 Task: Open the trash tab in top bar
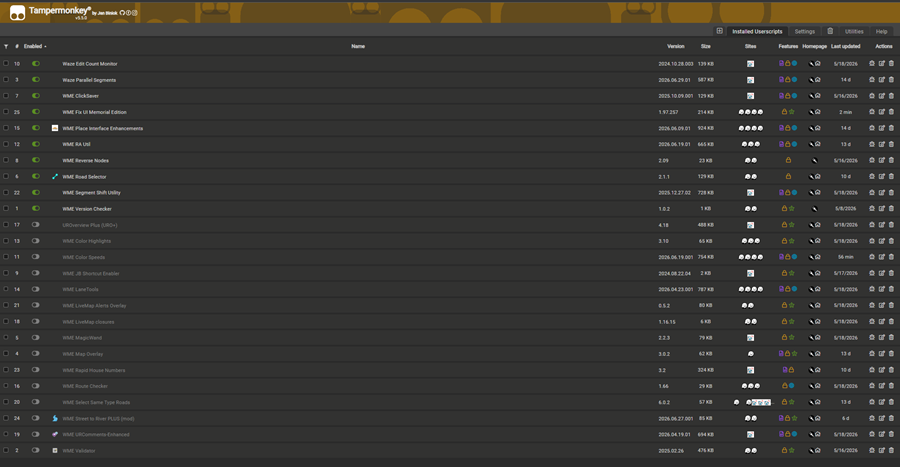coord(830,31)
